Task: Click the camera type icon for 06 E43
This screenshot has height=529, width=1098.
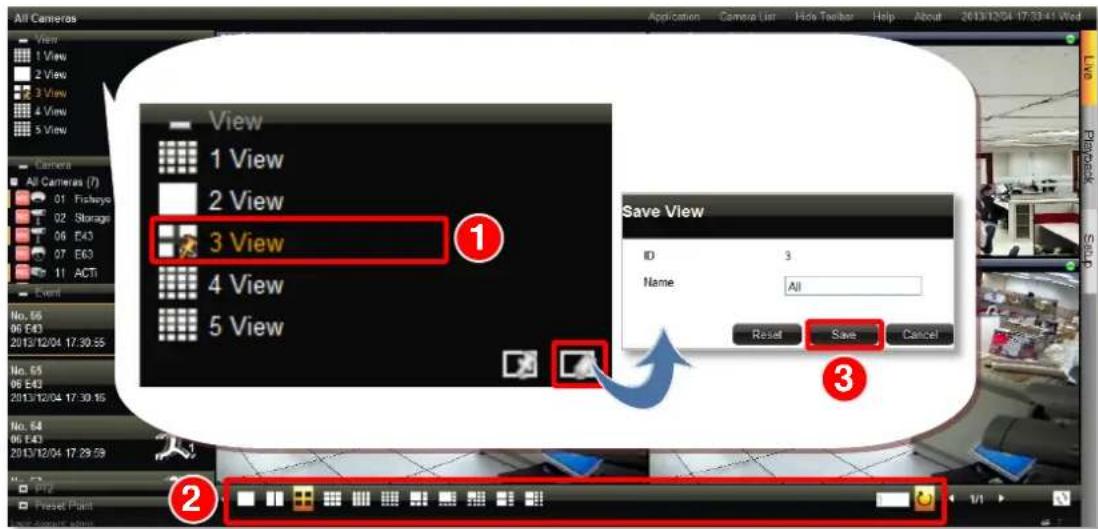Action: 39,236
